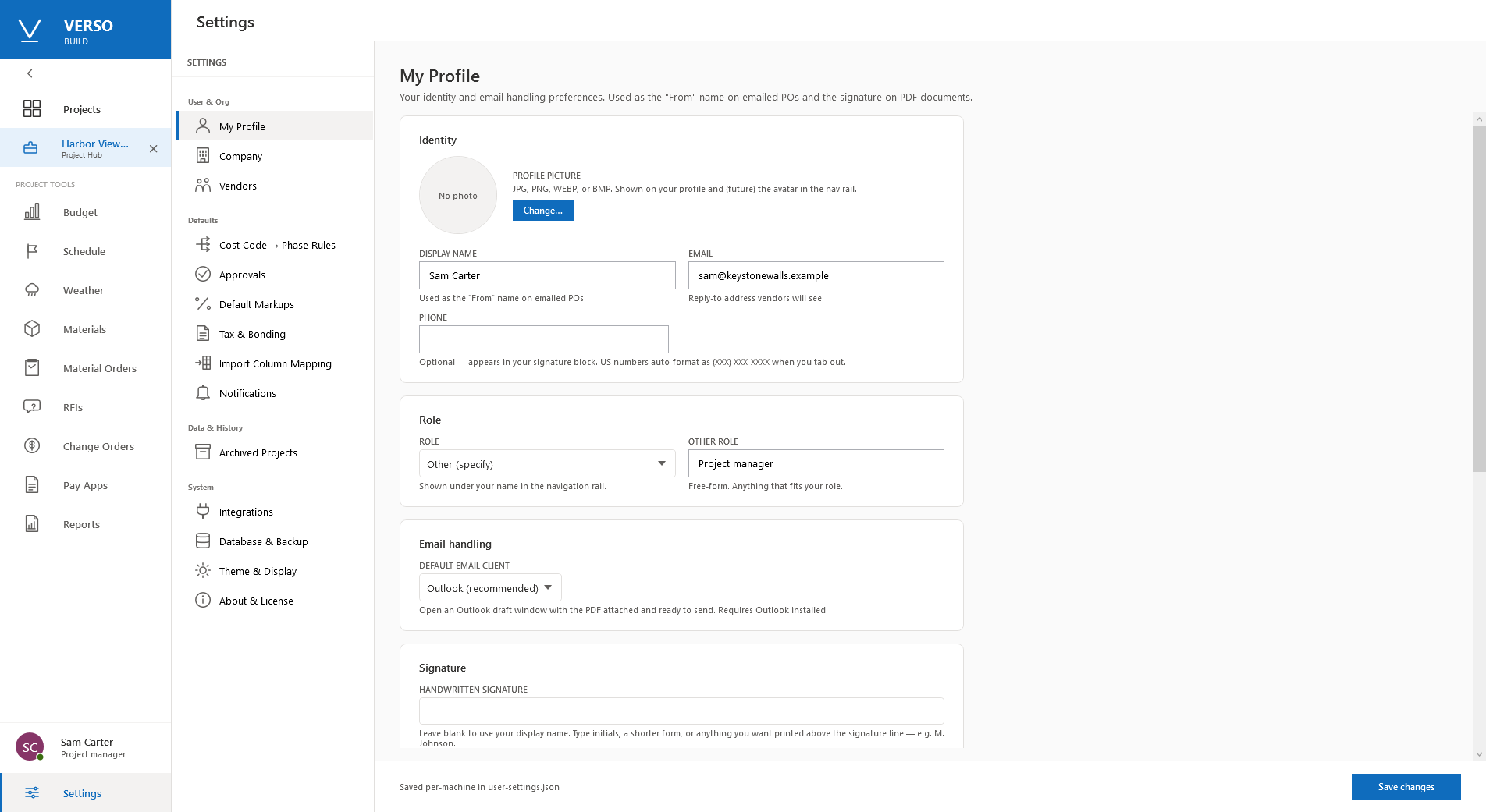Open the Default Email Client dropdown

490,587
